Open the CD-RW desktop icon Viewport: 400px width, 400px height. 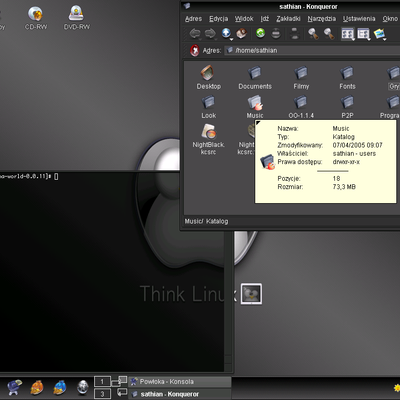pos(36,18)
